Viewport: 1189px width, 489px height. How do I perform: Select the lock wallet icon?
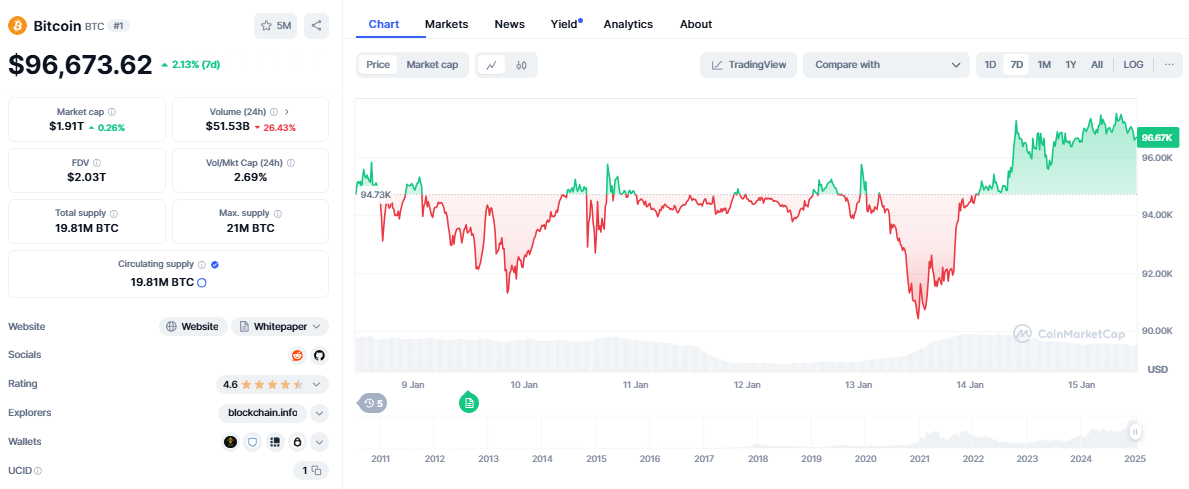coord(297,441)
